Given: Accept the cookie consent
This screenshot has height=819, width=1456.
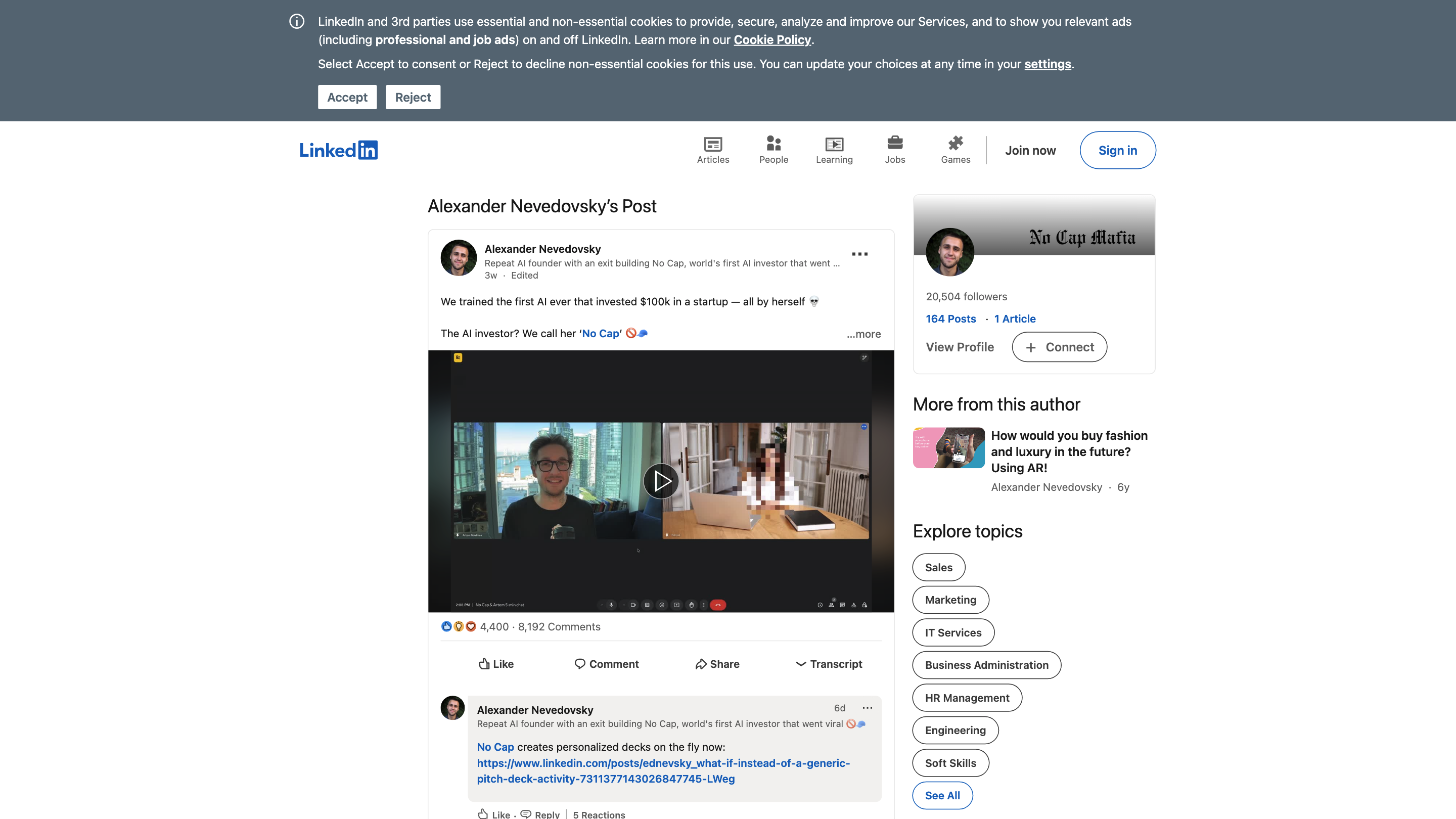Looking at the screenshot, I should (x=347, y=97).
